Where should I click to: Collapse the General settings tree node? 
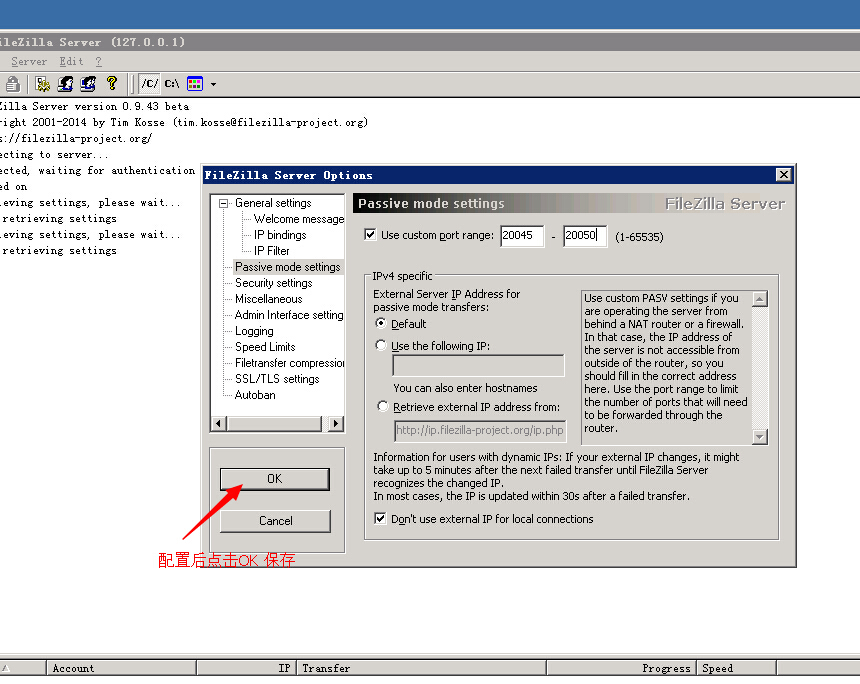pos(223,203)
